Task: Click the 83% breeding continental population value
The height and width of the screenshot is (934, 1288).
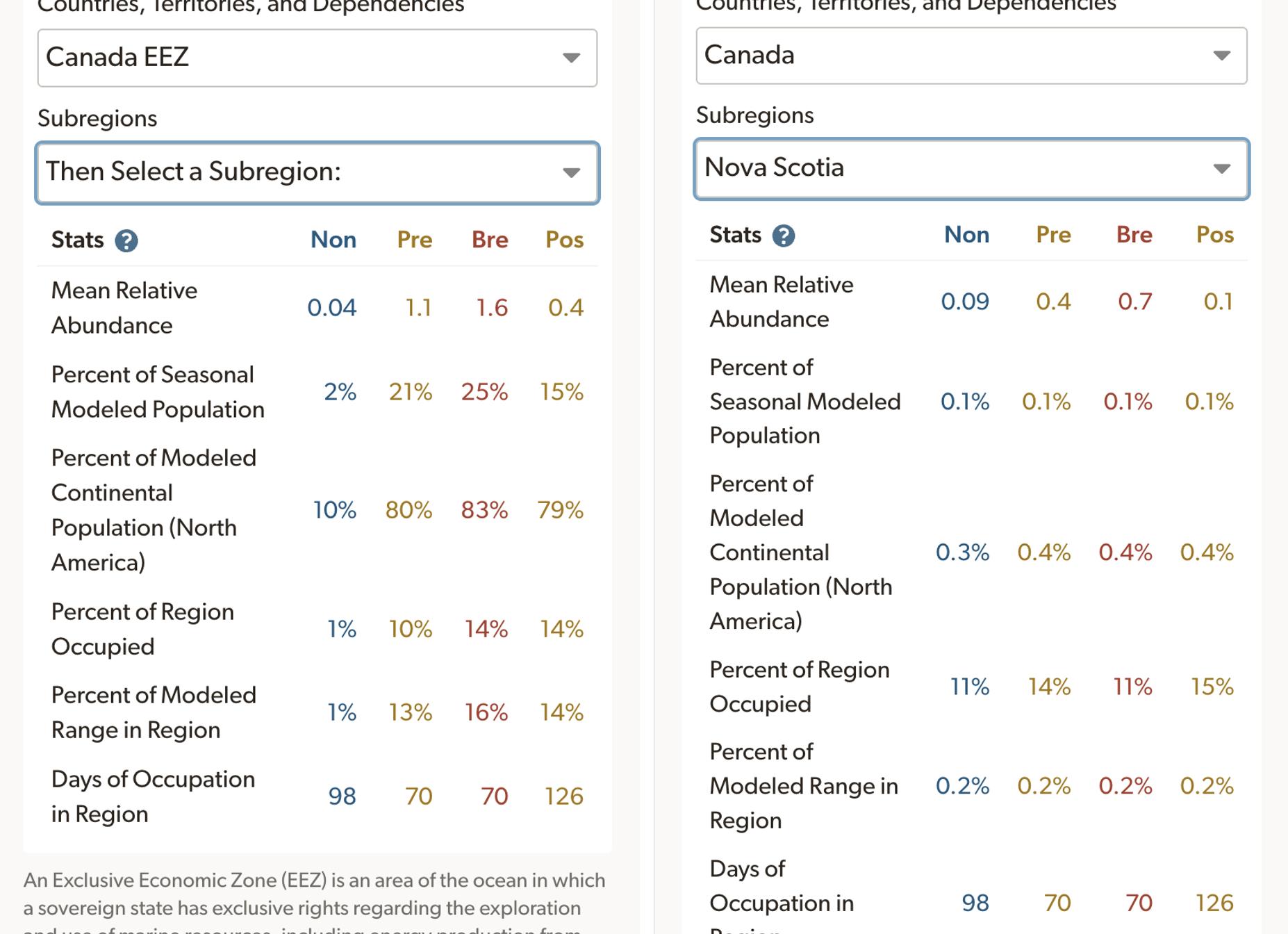Action: (x=484, y=510)
